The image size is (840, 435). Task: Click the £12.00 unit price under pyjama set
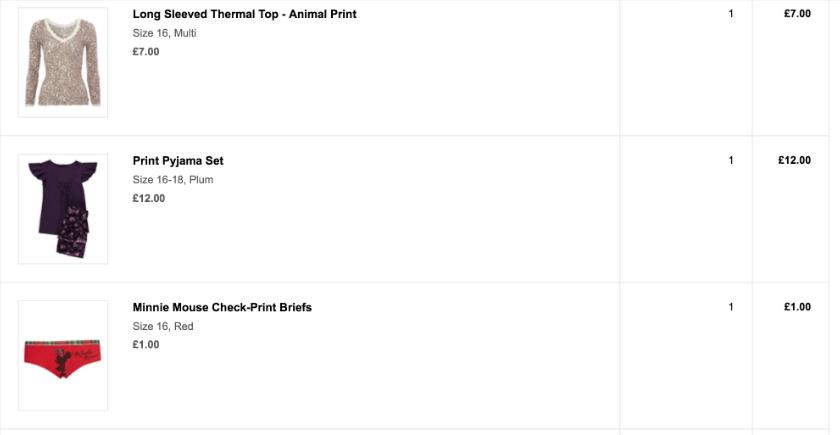coord(148,198)
